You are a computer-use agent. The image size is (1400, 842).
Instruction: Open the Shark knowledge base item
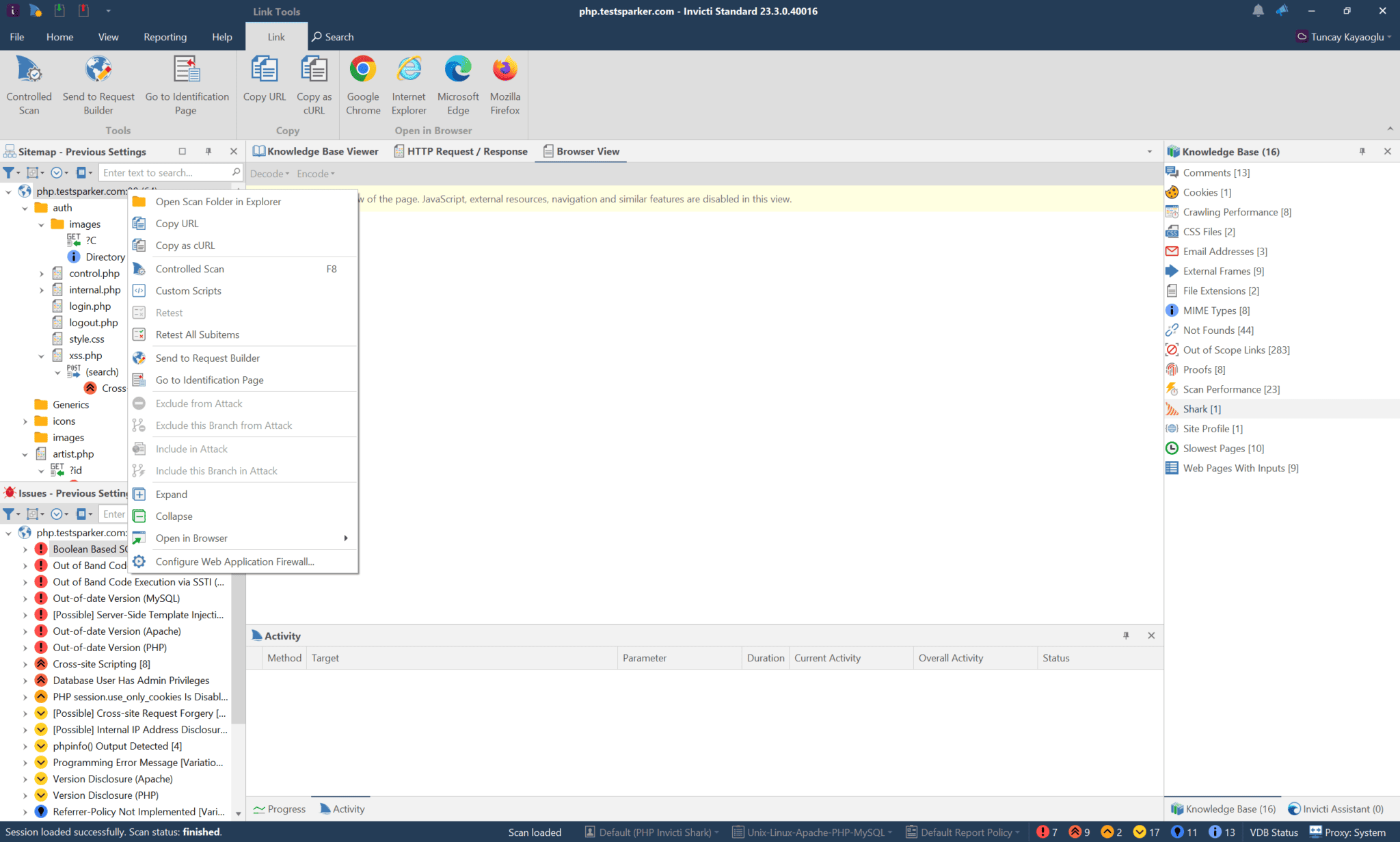pos(1201,409)
